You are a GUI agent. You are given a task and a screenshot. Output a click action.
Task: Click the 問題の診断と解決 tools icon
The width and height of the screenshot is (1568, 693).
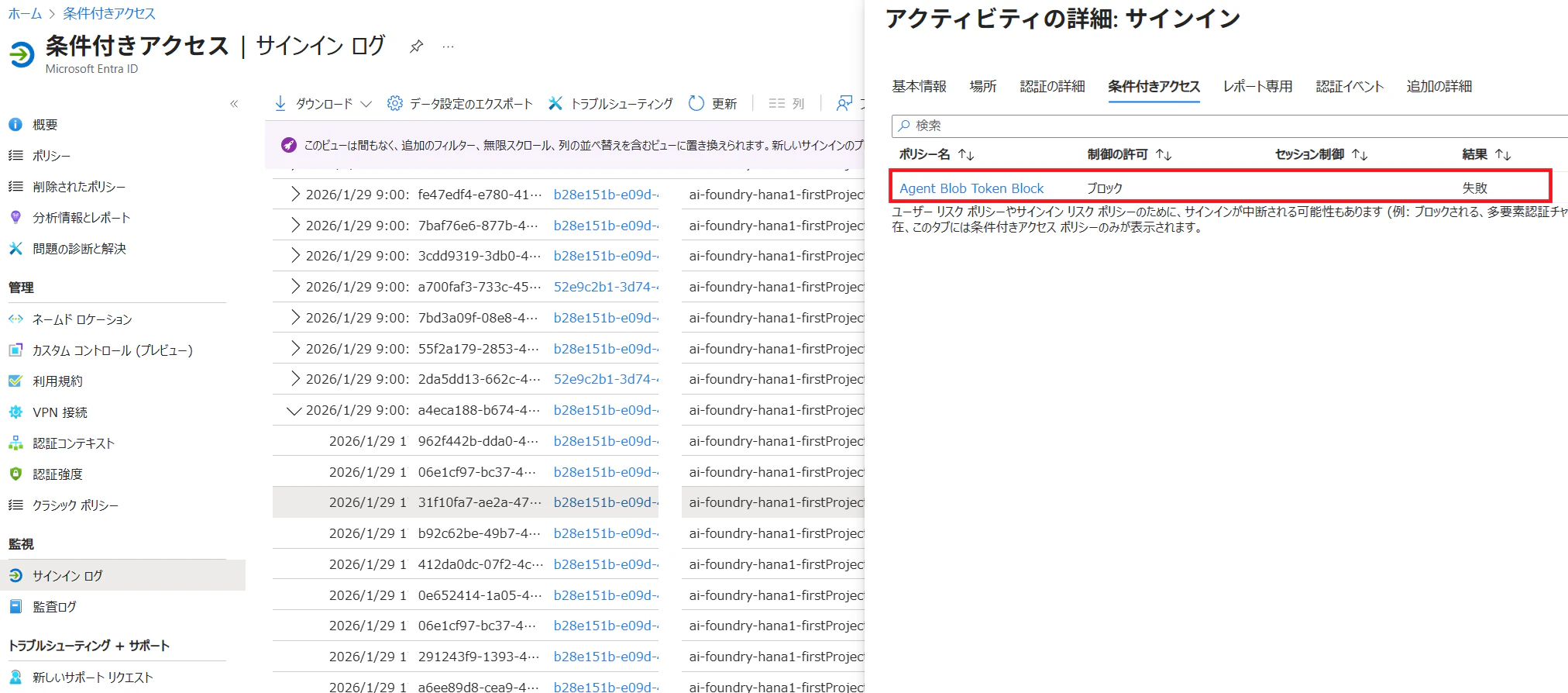(15, 248)
